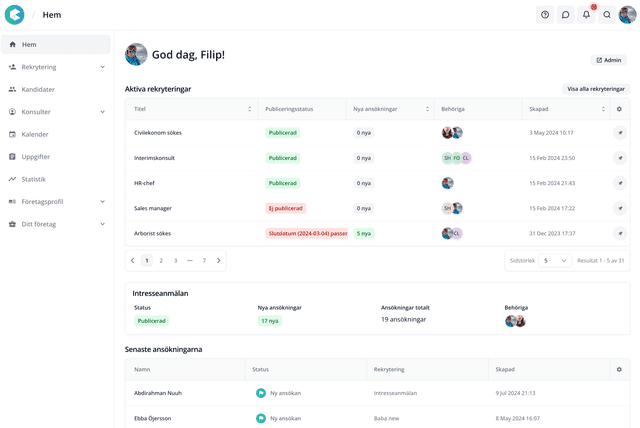Open Statistik from the sidebar

[x=33, y=179]
